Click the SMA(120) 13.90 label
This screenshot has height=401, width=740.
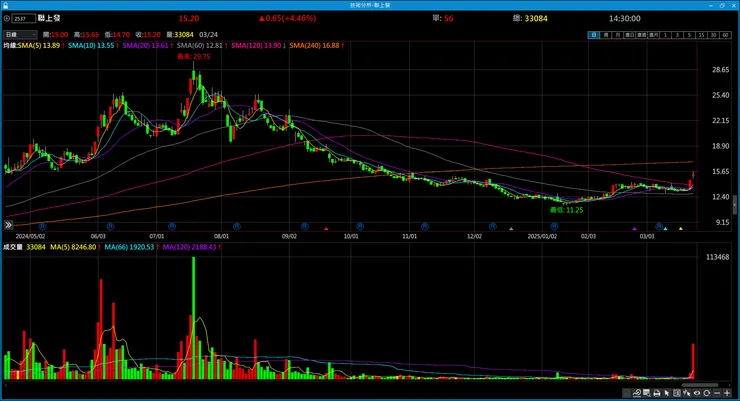[256, 45]
